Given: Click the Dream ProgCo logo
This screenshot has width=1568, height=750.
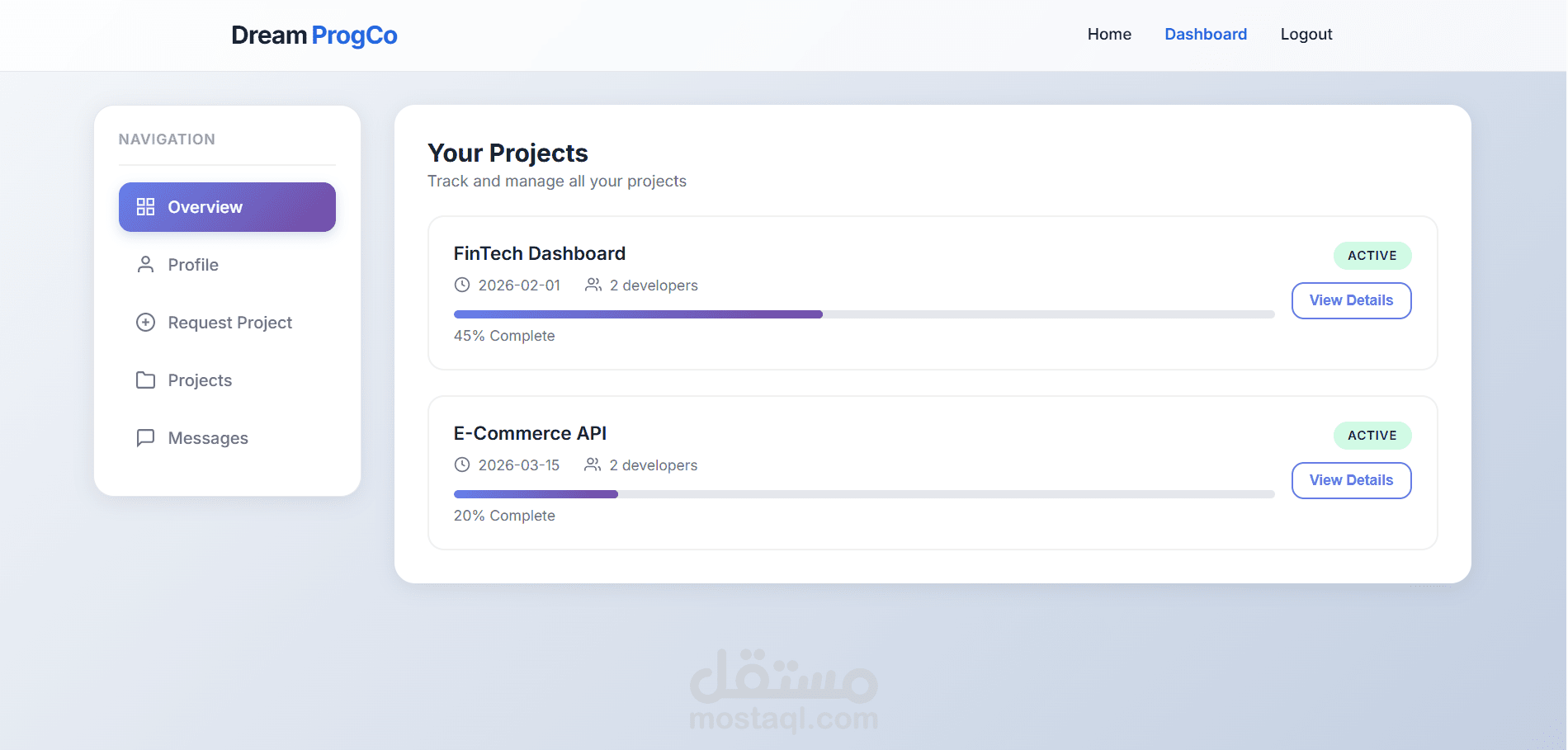Looking at the screenshot, I should pos(314,35).
